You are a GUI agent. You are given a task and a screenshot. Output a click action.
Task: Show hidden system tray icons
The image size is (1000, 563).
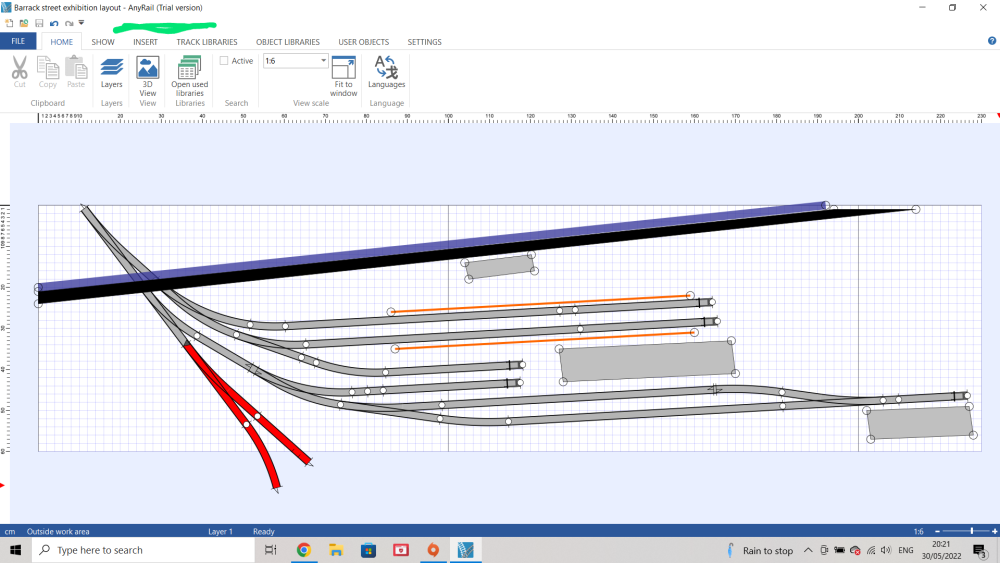(808, 550)
